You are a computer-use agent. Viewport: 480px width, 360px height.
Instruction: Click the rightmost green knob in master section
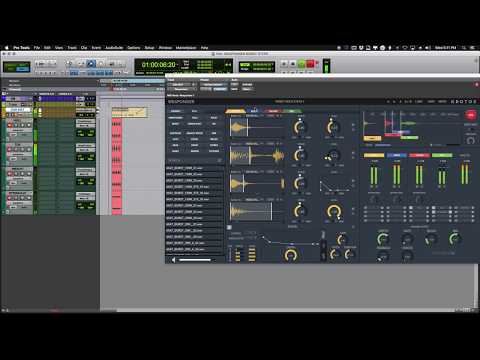[455, 239]
